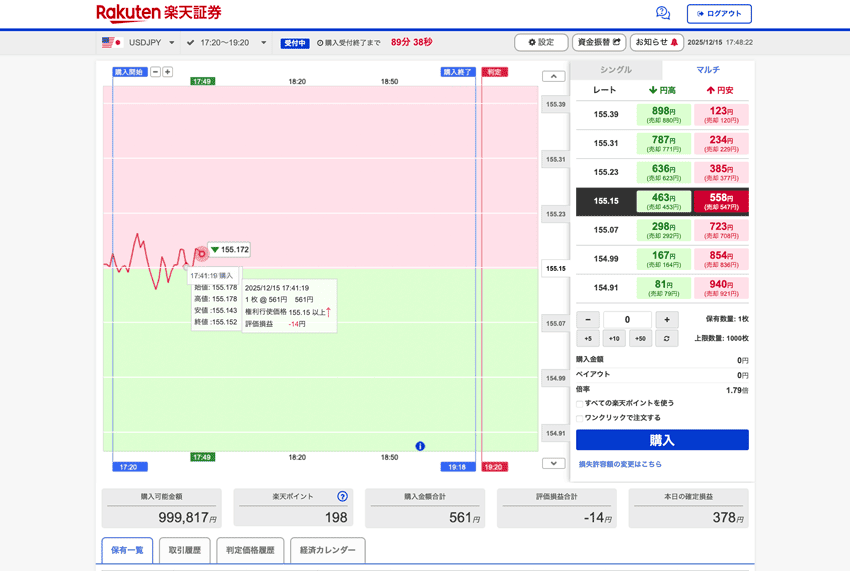Click the 資金振替 fund transfer button
This screenshot has width=850, height=571.
tap(599, 42)
